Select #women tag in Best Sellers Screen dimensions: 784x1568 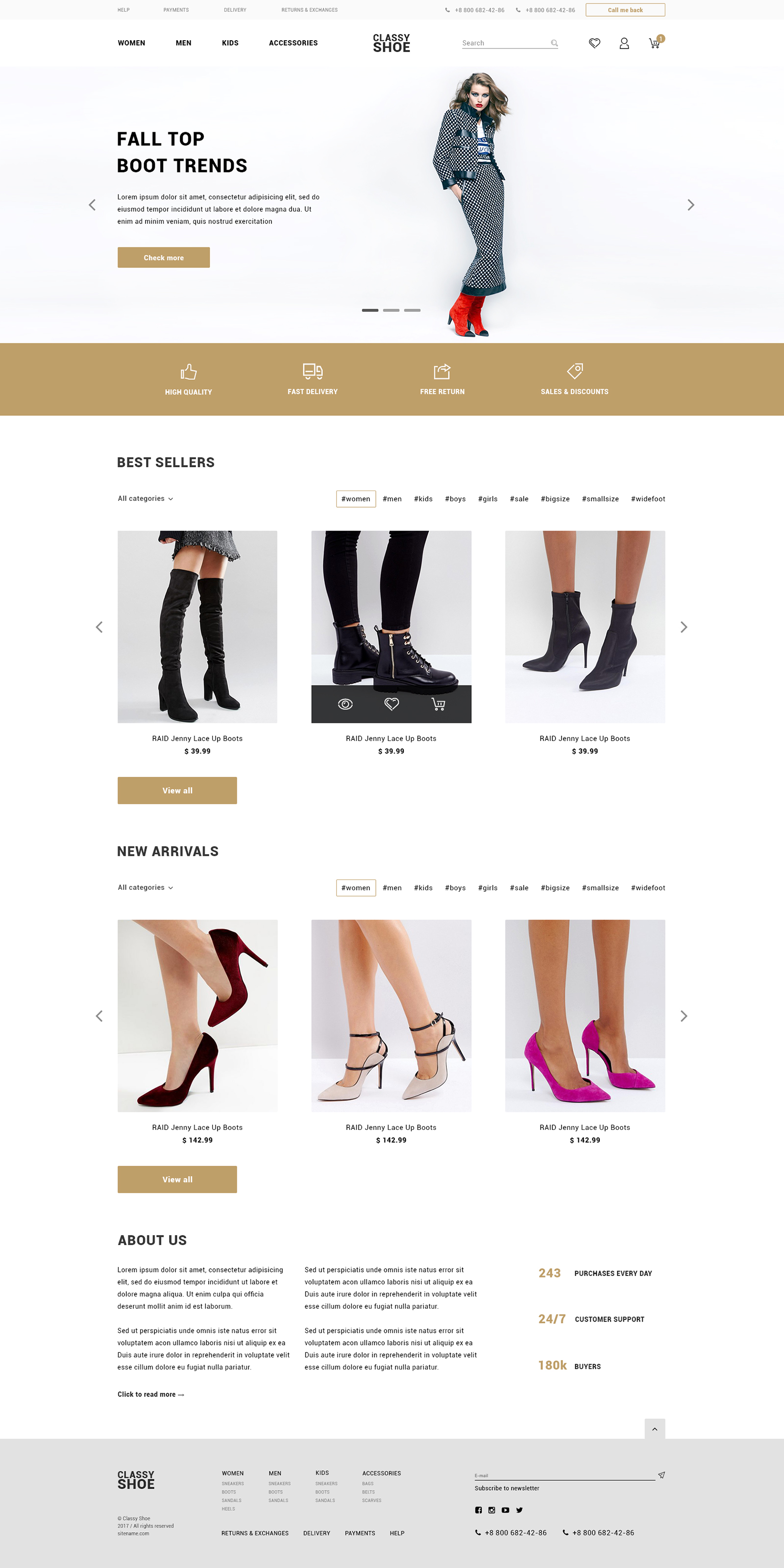pyautogui.click(x=355, y=498)
